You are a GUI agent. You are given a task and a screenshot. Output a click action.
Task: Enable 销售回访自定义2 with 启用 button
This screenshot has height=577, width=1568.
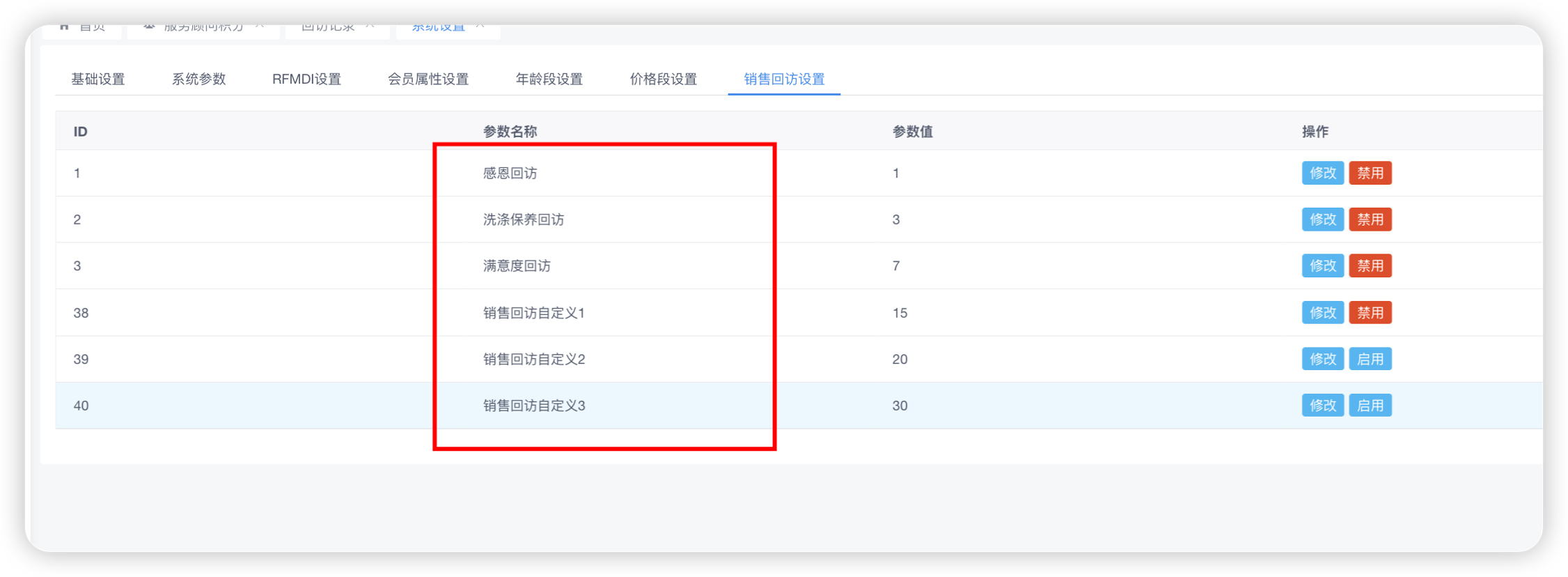[x=1370, y=359]
